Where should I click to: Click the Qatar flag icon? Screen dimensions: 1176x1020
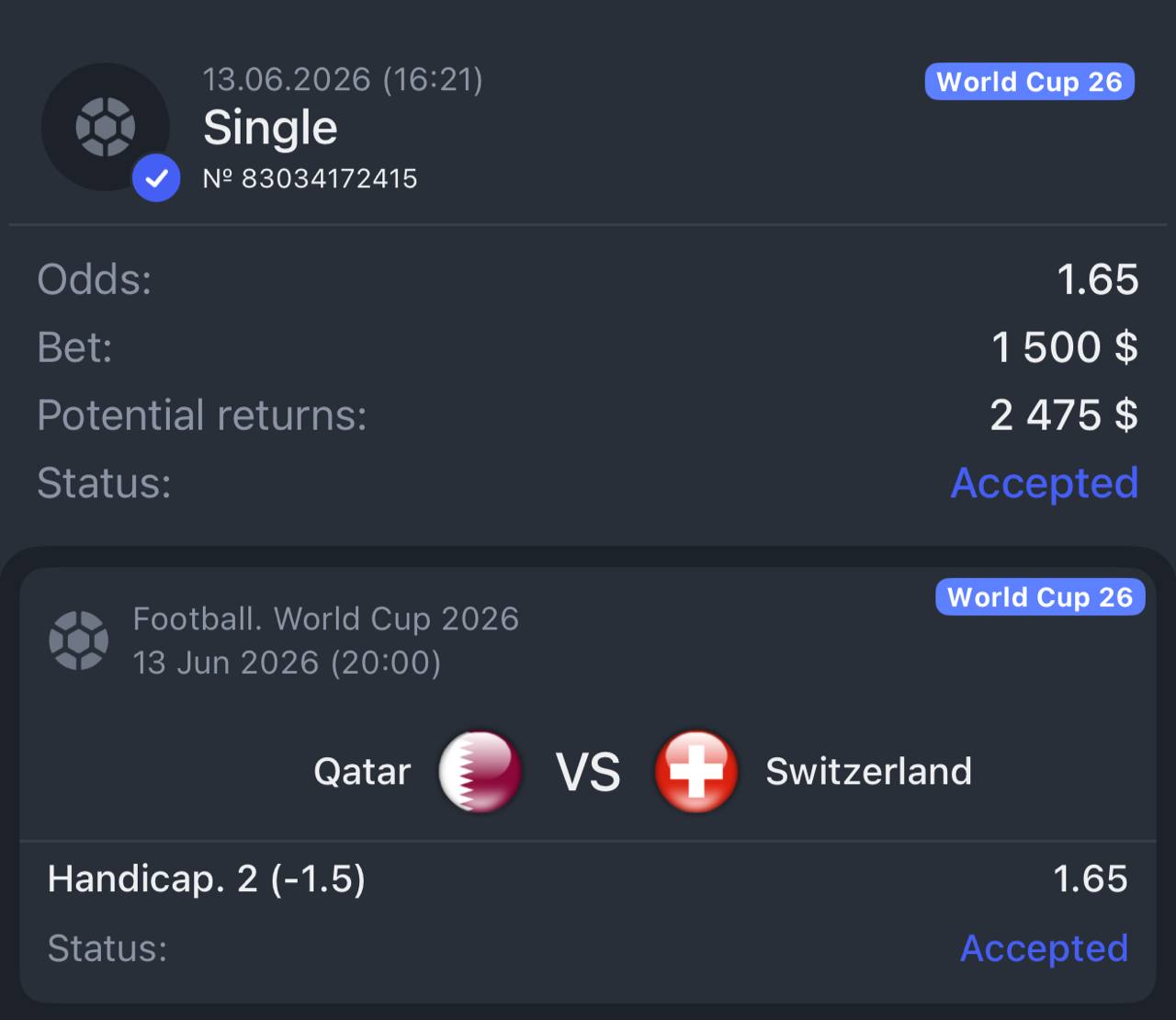coord(481,771)
